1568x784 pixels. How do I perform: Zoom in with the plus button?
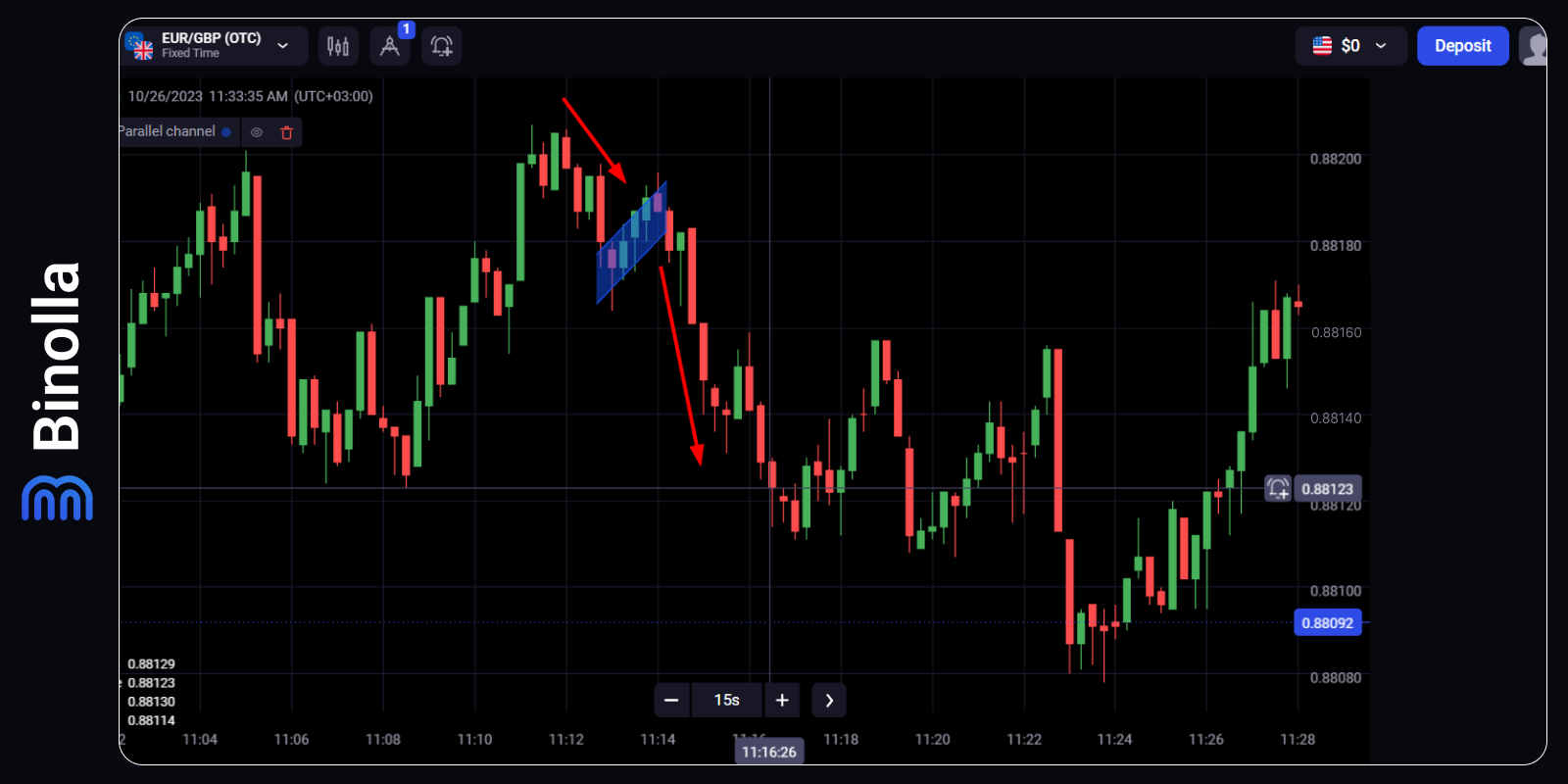[782, 700]
